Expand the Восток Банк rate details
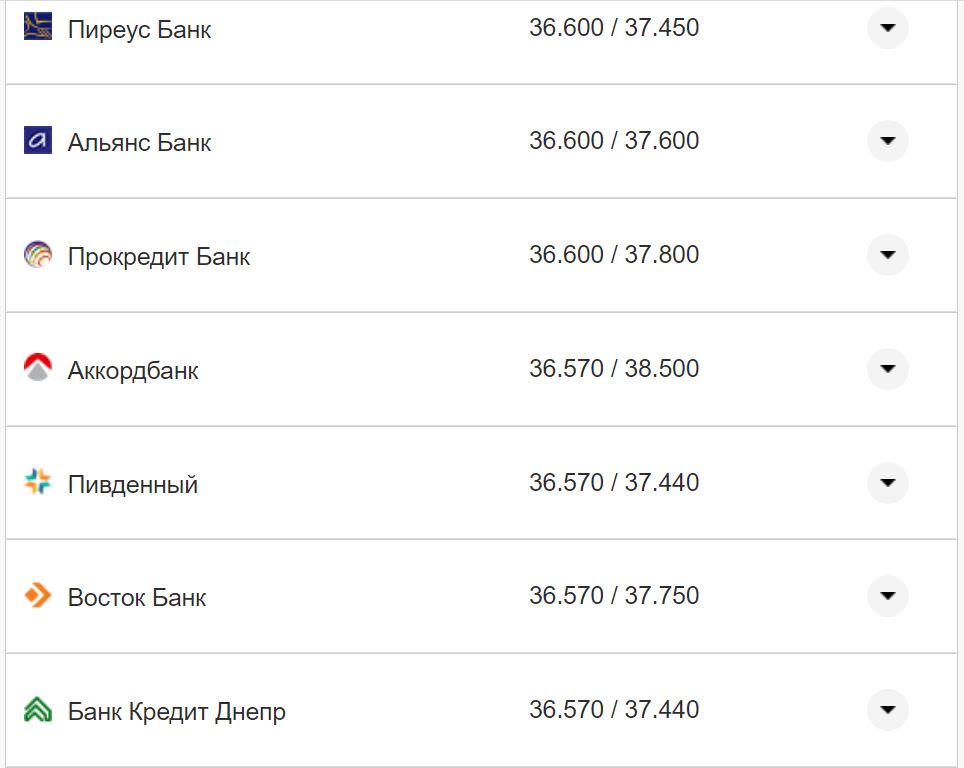 pos(887,595)
